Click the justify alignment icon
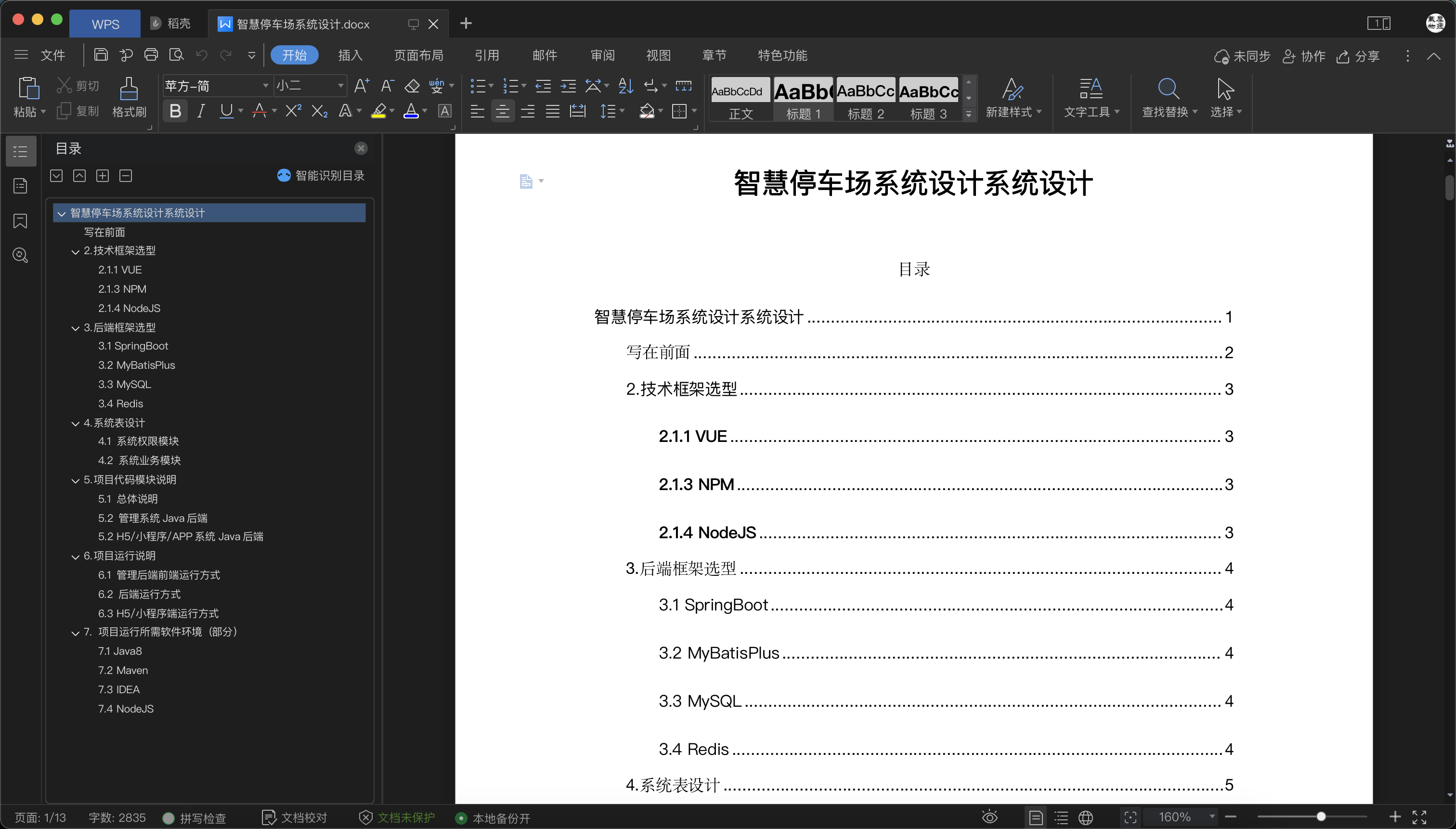This screenshot has width=1456, height=829. [x=552, y=110]
